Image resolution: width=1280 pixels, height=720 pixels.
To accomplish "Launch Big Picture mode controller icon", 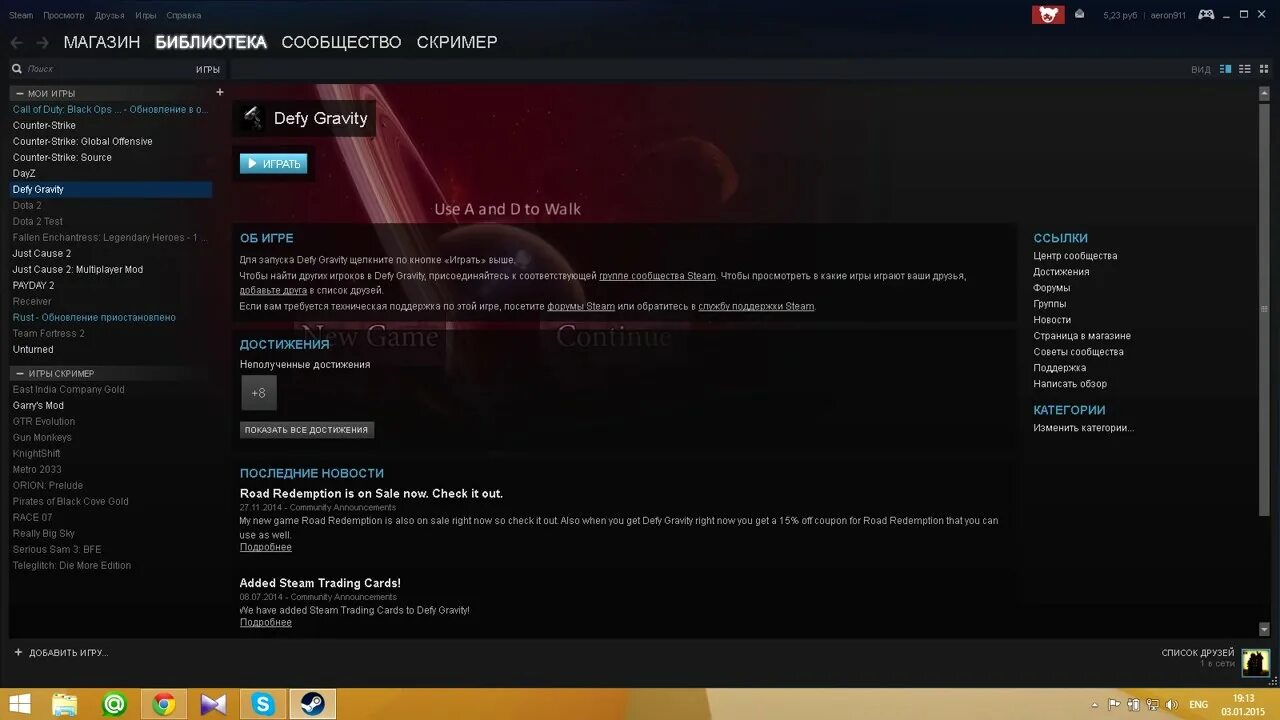I will pyautogui.click(x=1207, y=14).
